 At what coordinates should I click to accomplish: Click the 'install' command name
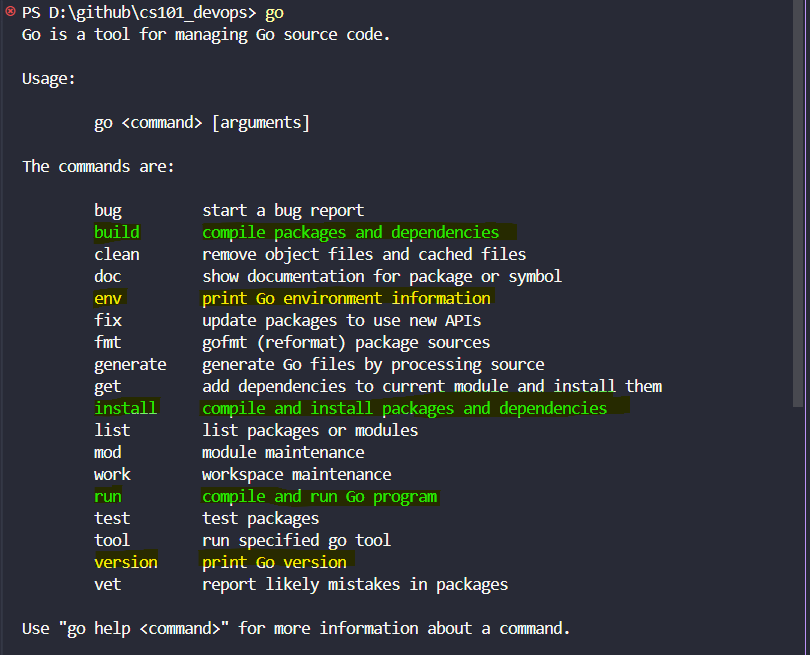pyautogui.click(x=126, y=408)
